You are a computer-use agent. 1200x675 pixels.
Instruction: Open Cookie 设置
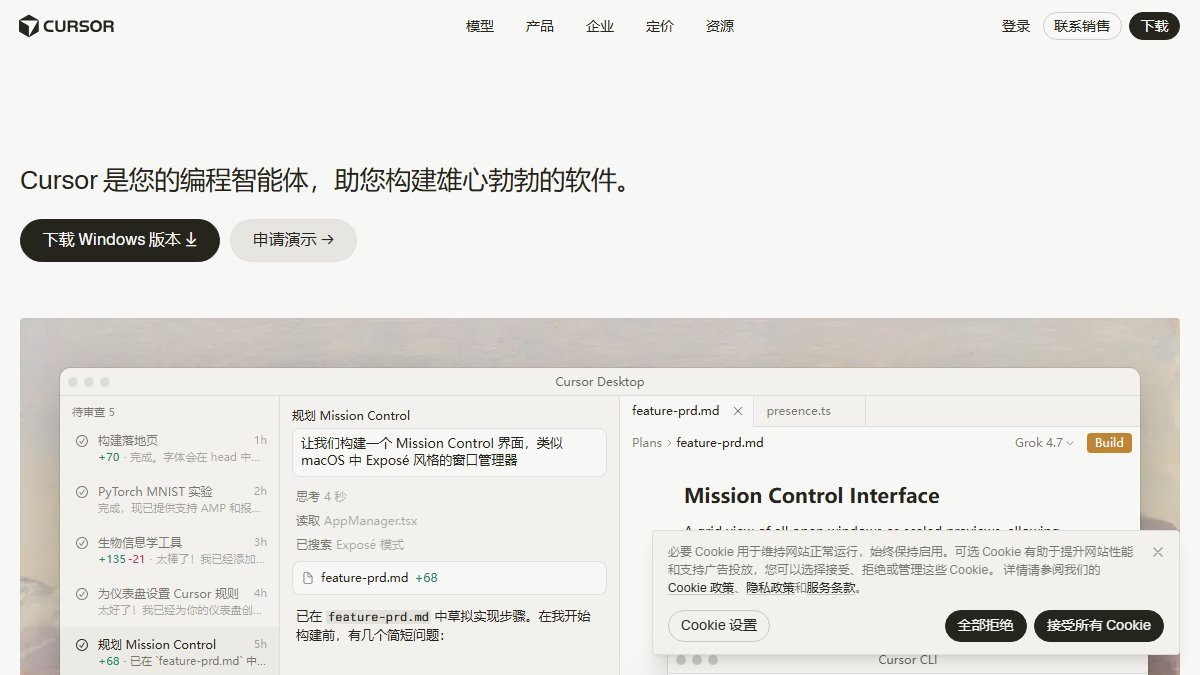(719, 626)
